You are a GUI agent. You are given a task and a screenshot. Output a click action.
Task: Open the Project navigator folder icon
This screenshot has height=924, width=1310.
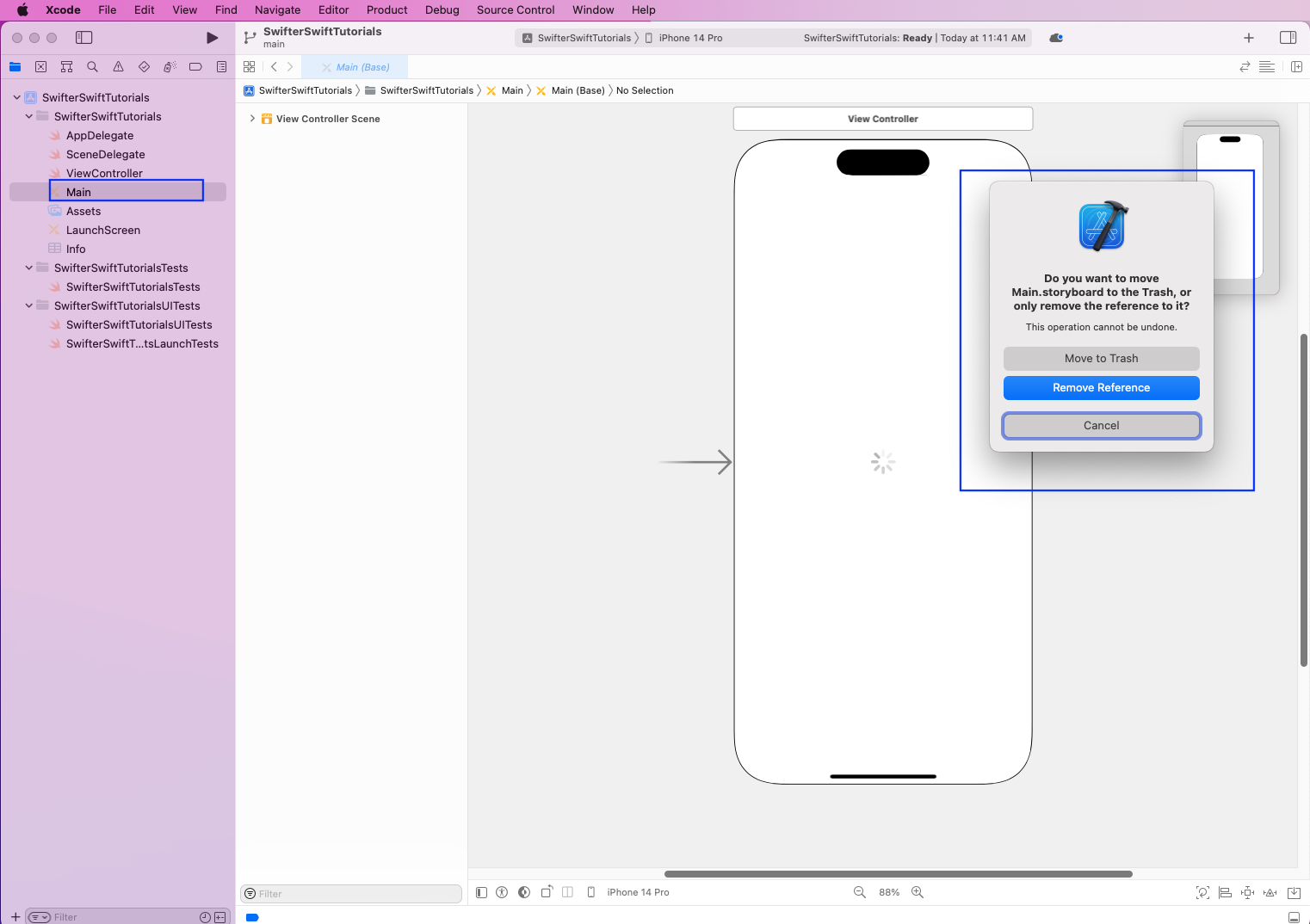[15, 67]
